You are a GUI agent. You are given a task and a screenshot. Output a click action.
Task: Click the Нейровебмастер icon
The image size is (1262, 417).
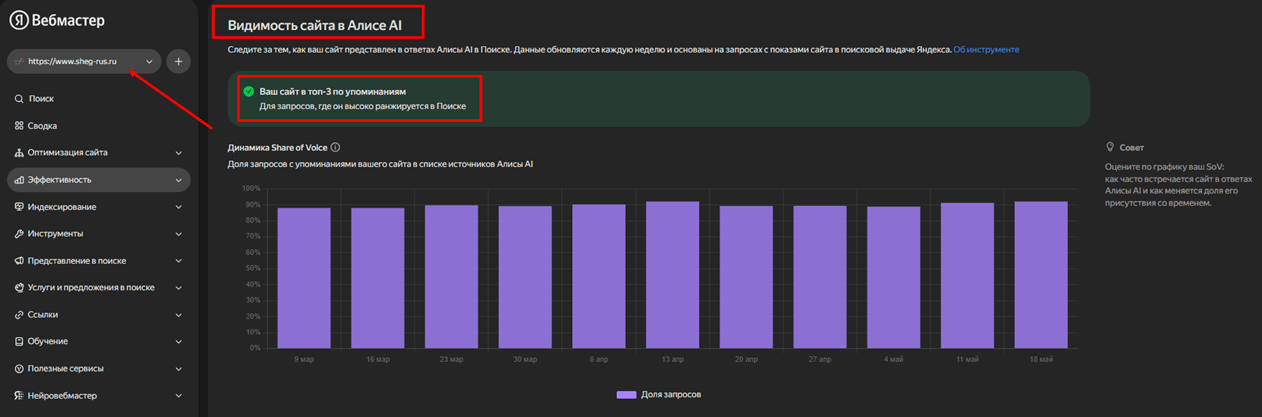[x=19, y=396]
